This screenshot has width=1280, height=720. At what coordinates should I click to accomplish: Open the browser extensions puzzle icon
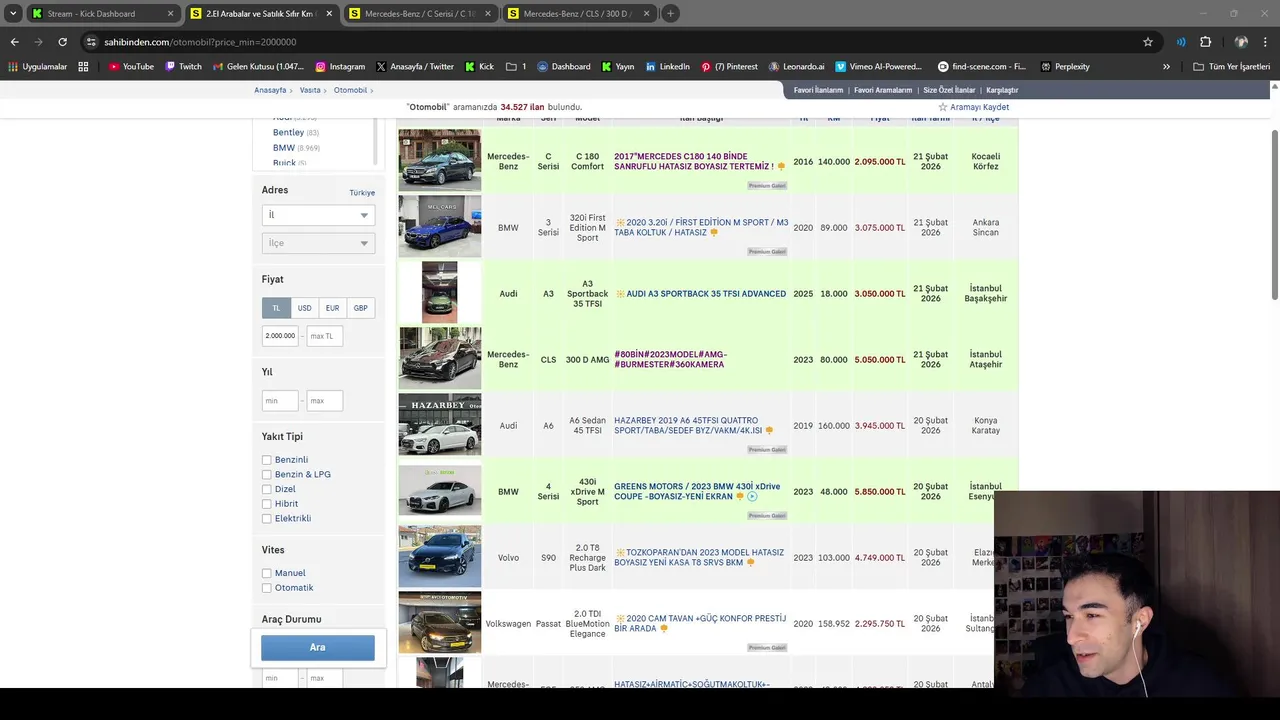1205,42
